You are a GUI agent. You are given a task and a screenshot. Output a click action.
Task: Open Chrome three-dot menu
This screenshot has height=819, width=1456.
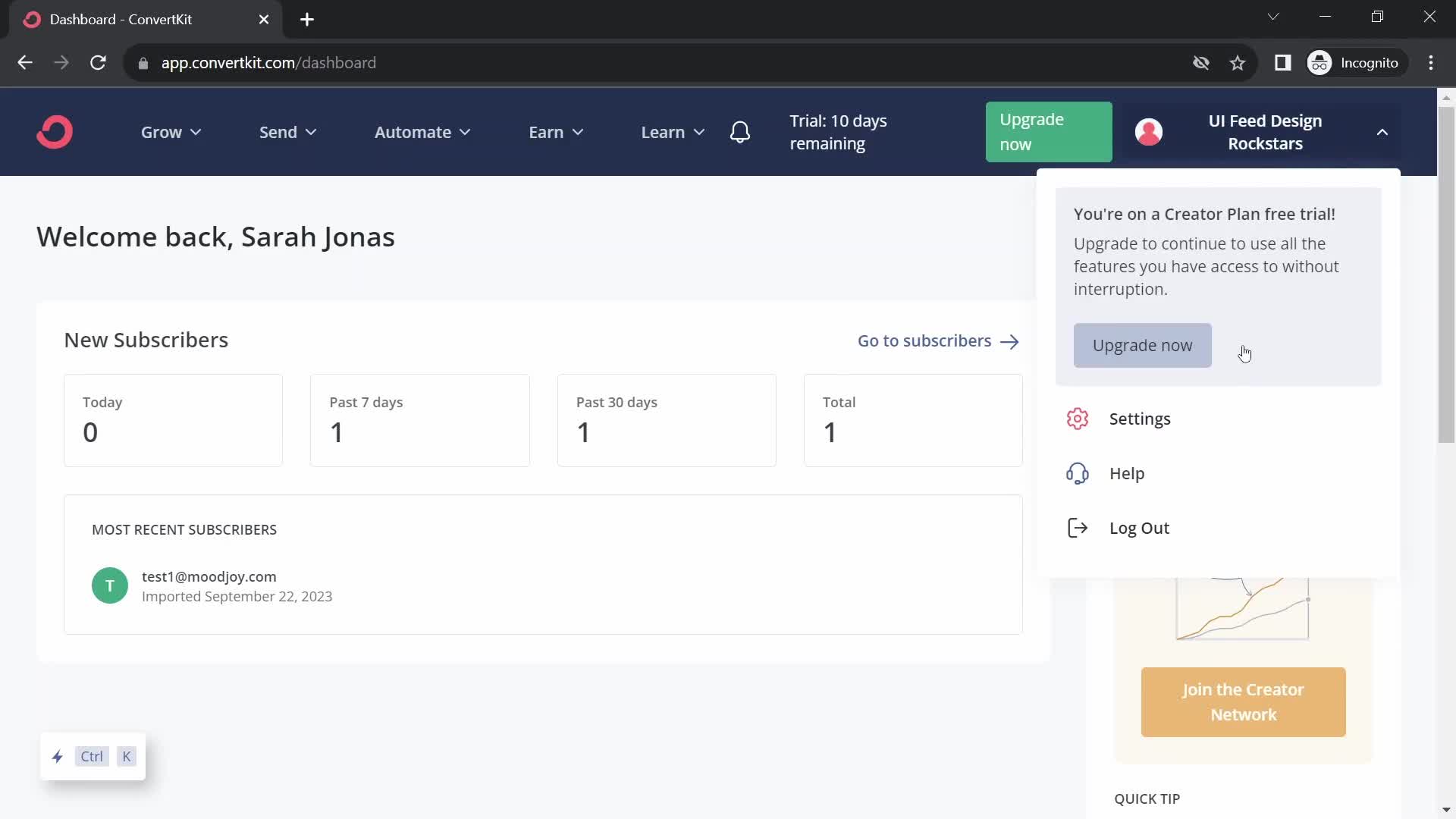[x=1431, y=63]
